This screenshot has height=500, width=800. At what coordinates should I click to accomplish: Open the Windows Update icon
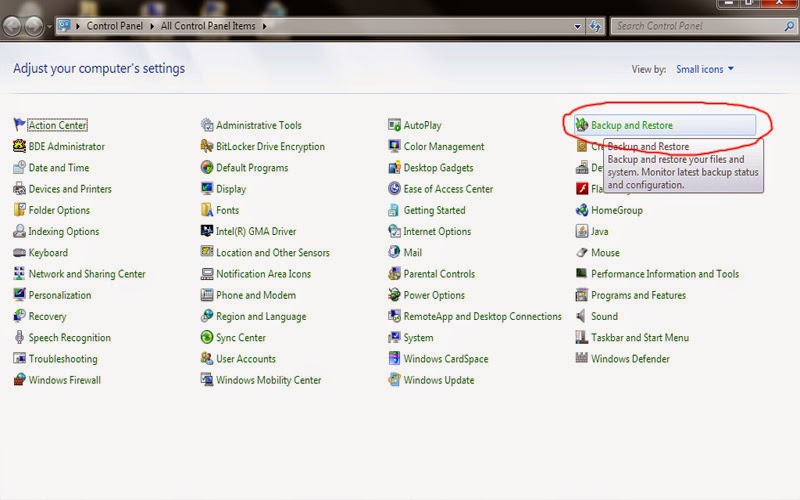point(394,380)
